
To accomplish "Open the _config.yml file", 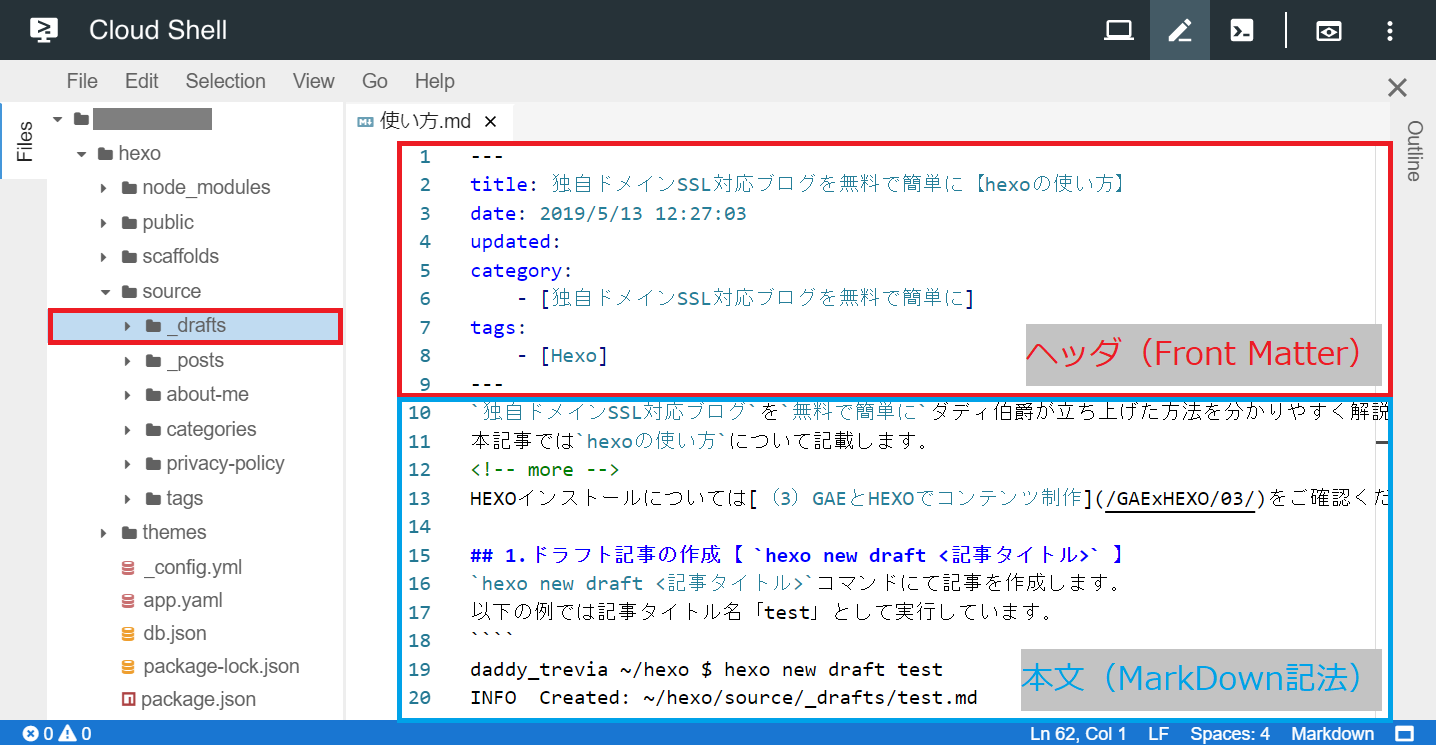I will pos(192,568).
